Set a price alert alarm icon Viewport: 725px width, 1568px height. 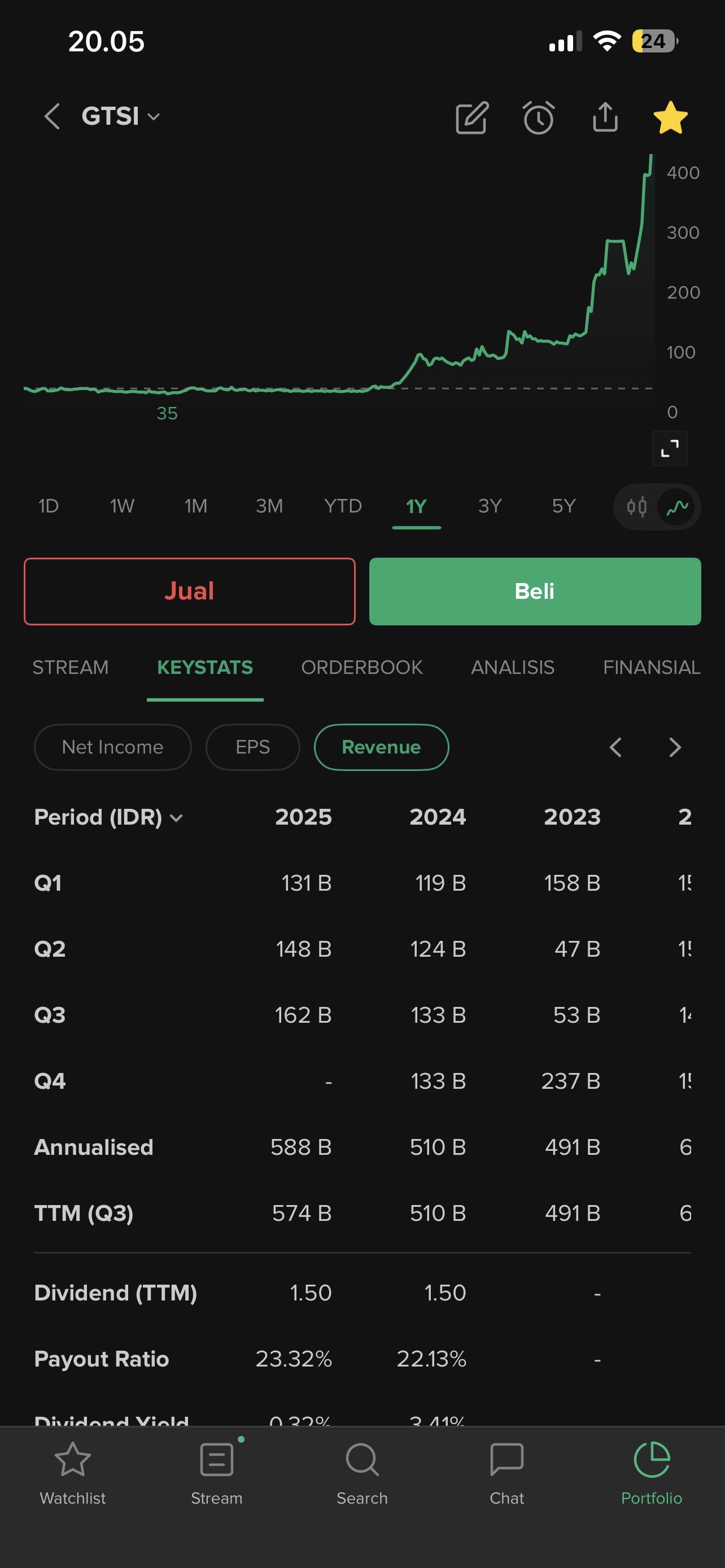tap(539, 117)
